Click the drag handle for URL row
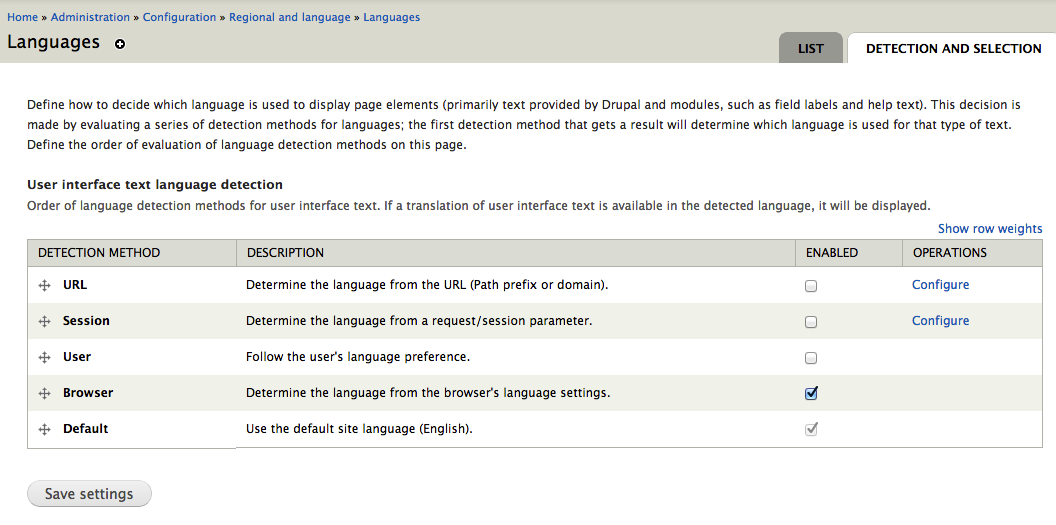The height and width of the screenshot is (525, 1056). (44, 285)
